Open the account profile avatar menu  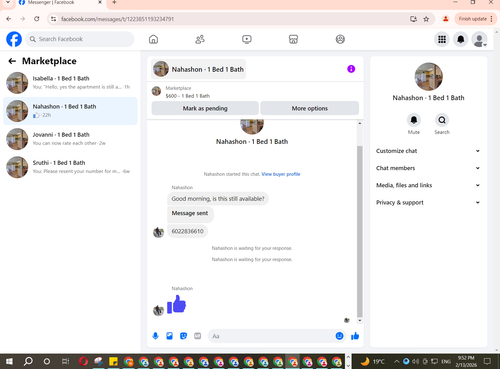(479, 39)
